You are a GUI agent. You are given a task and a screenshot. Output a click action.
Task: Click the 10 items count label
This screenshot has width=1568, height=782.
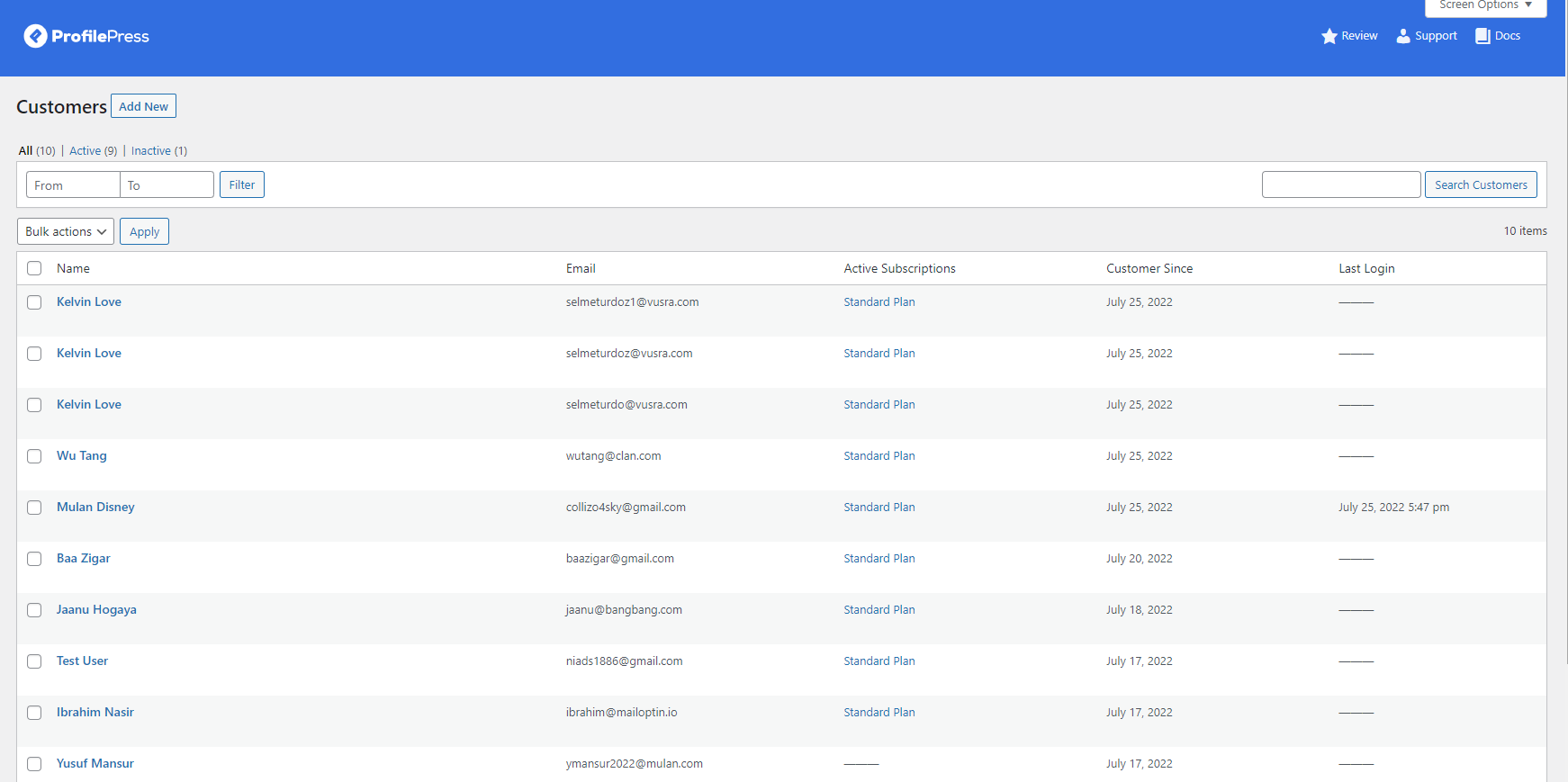tap(1526, 231)
